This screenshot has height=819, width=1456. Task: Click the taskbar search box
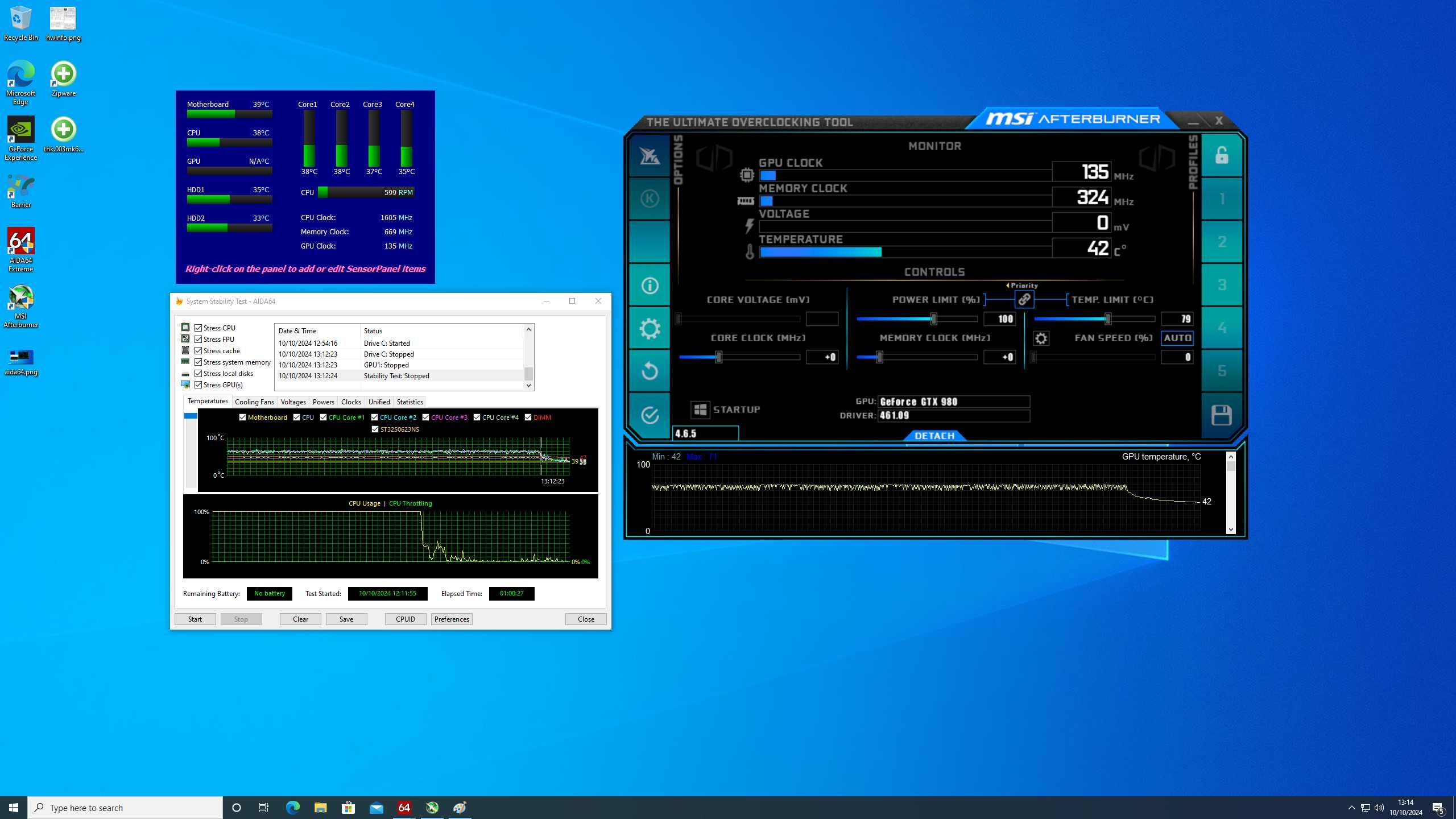[x=125, y=808]
